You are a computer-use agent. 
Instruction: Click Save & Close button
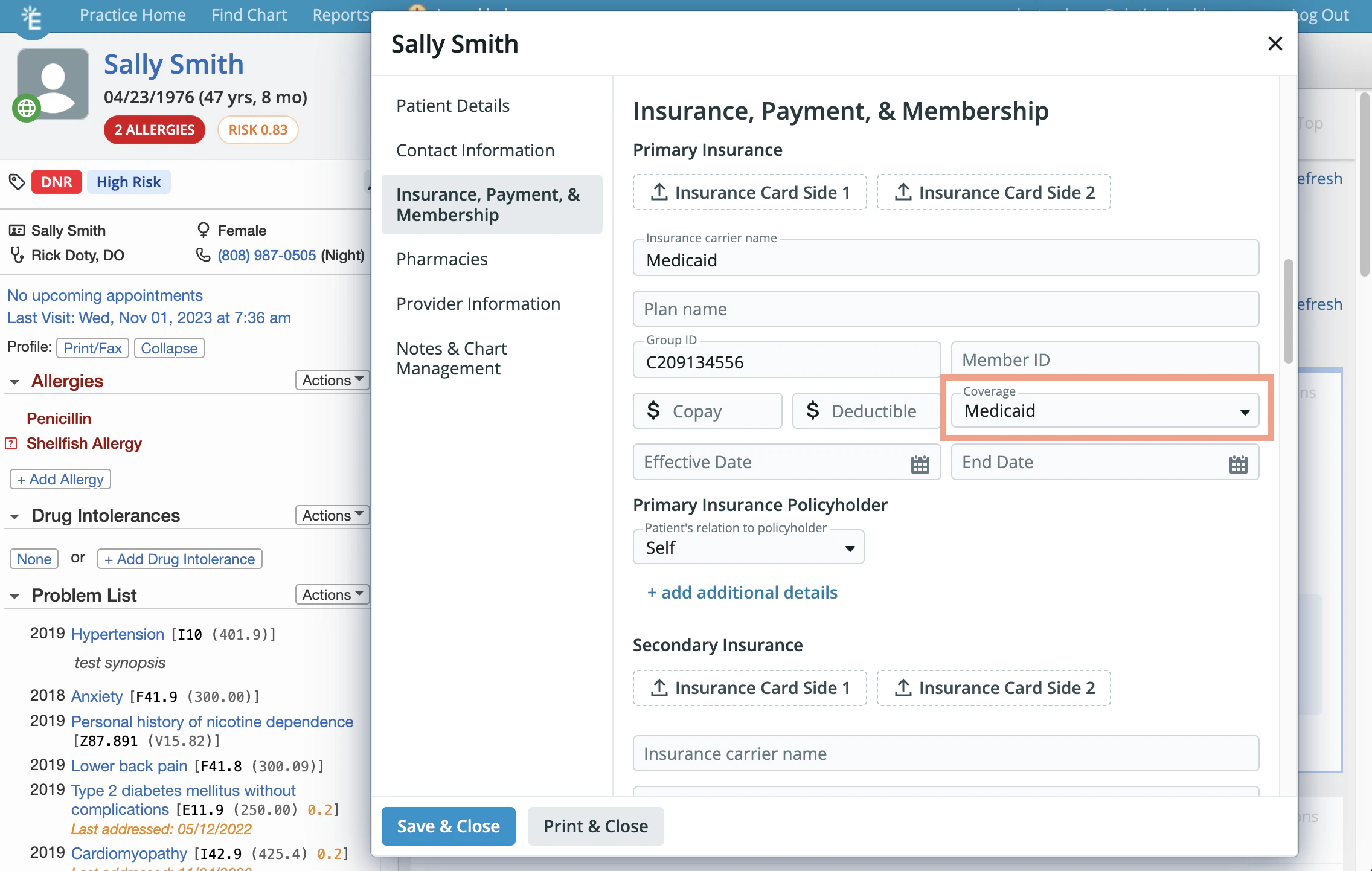click(448, 826)
